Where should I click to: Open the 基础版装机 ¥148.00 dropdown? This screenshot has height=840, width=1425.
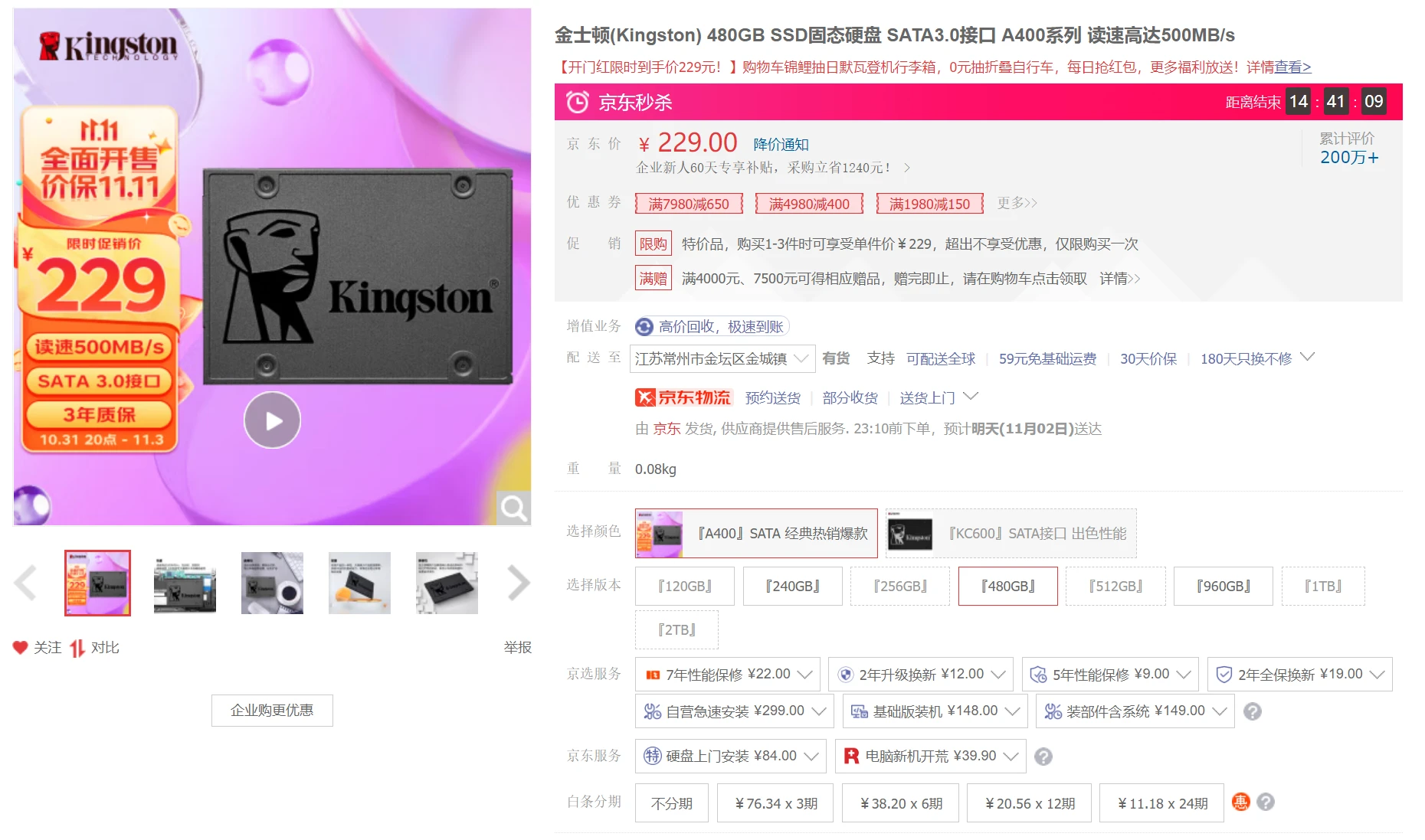[x=935, y=711]
